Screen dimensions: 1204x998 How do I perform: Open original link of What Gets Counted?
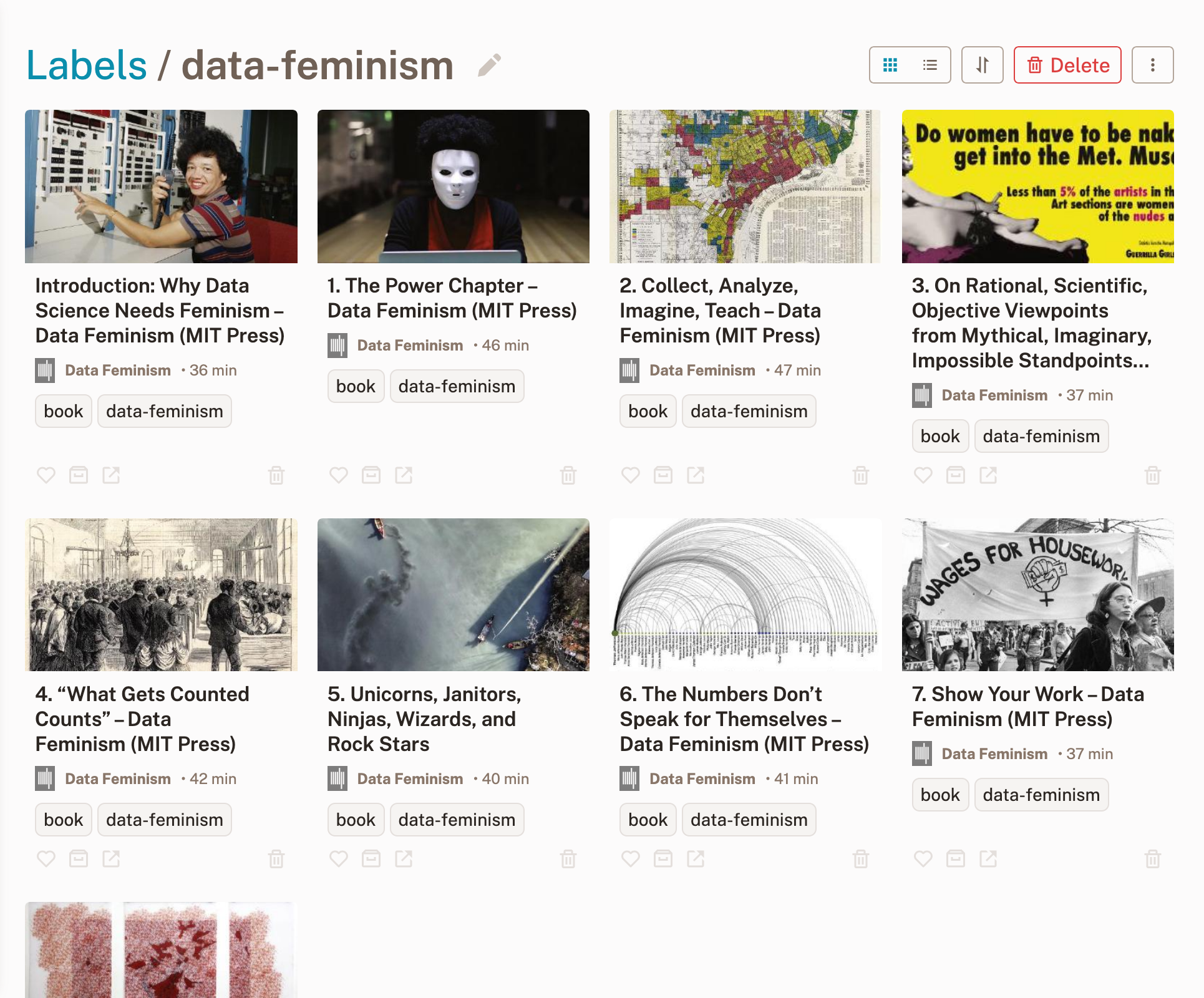click(x=111, y=859)
